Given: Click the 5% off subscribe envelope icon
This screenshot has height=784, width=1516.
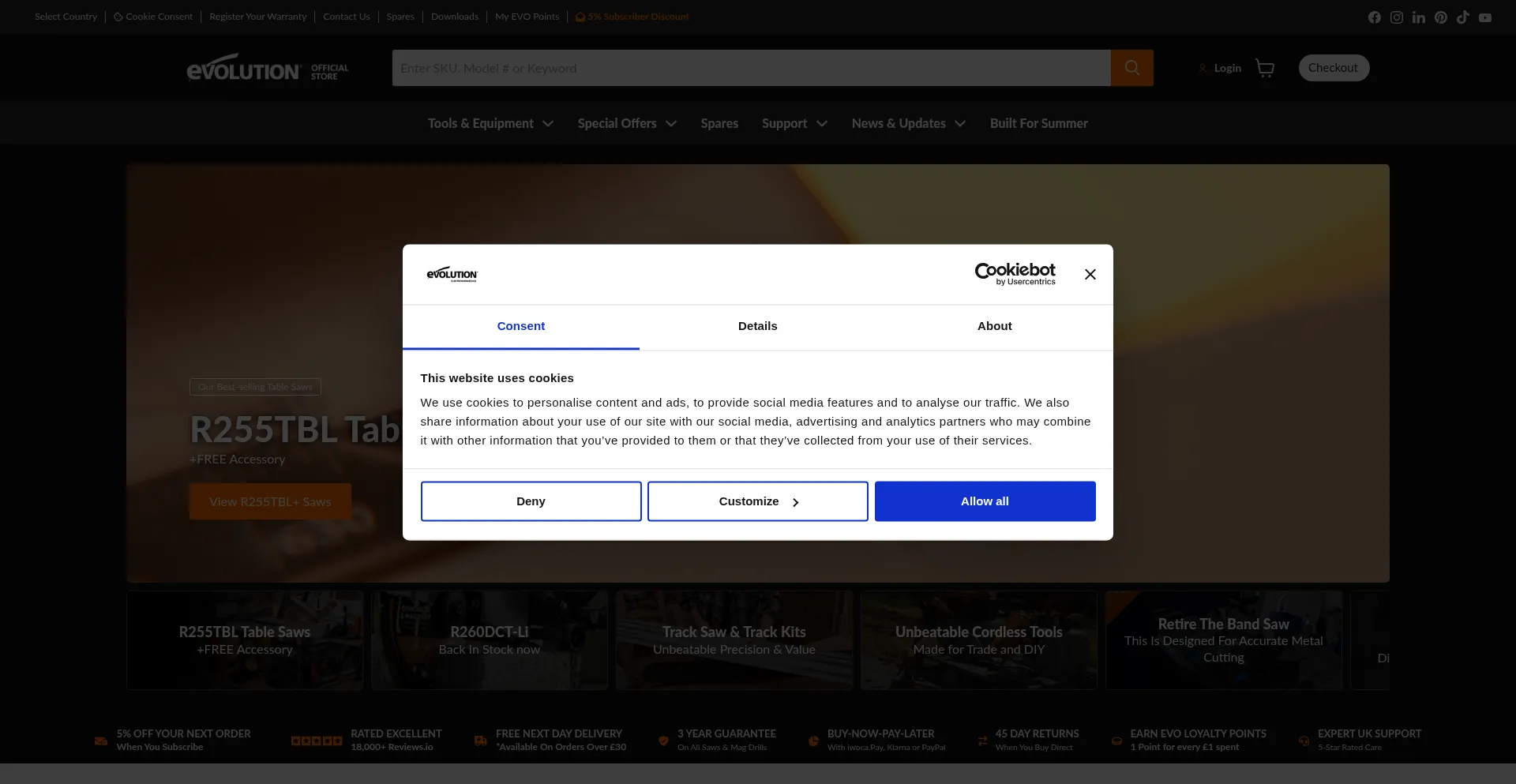Looking at the screenshot, I should (x=101, y=741).
